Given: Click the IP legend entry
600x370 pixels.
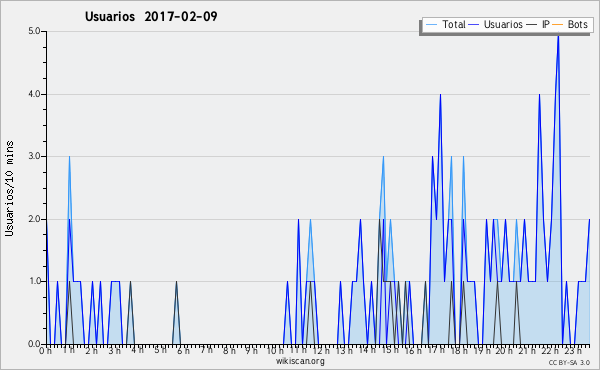Looking at the screenshot, I should pos(538,24).
